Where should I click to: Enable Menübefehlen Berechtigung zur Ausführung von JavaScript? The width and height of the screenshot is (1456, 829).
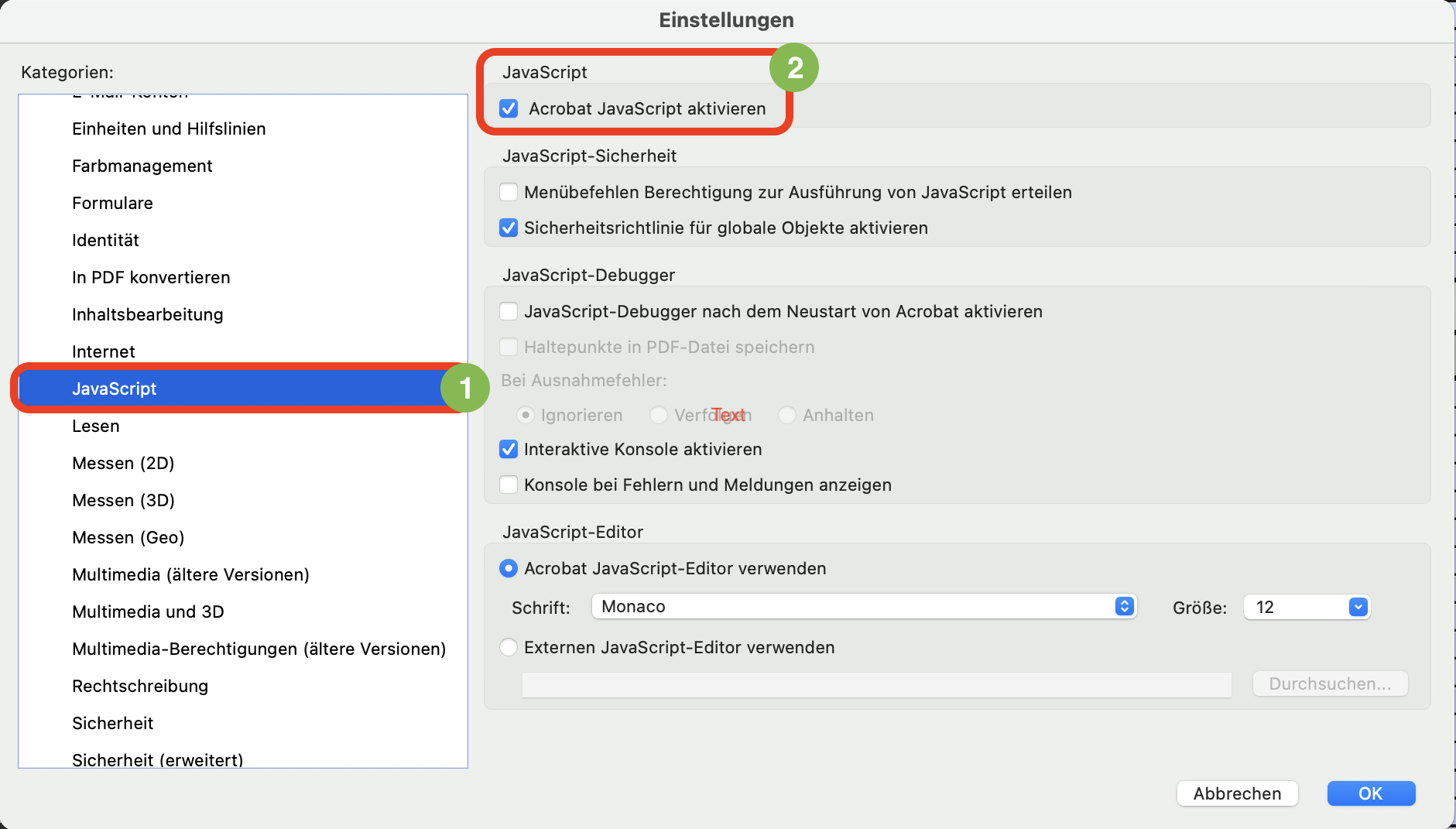[509, 192]
